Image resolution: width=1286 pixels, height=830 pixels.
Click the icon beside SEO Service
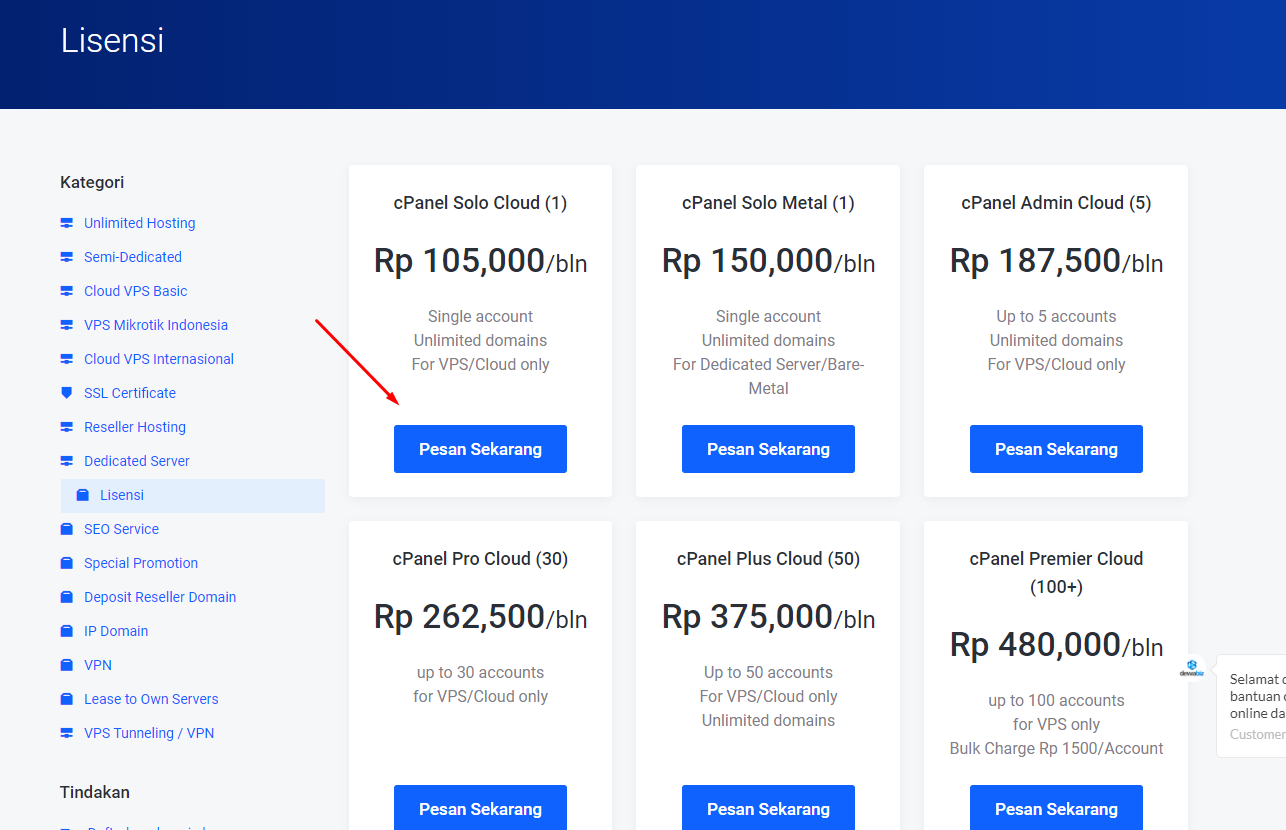[67, 529]
